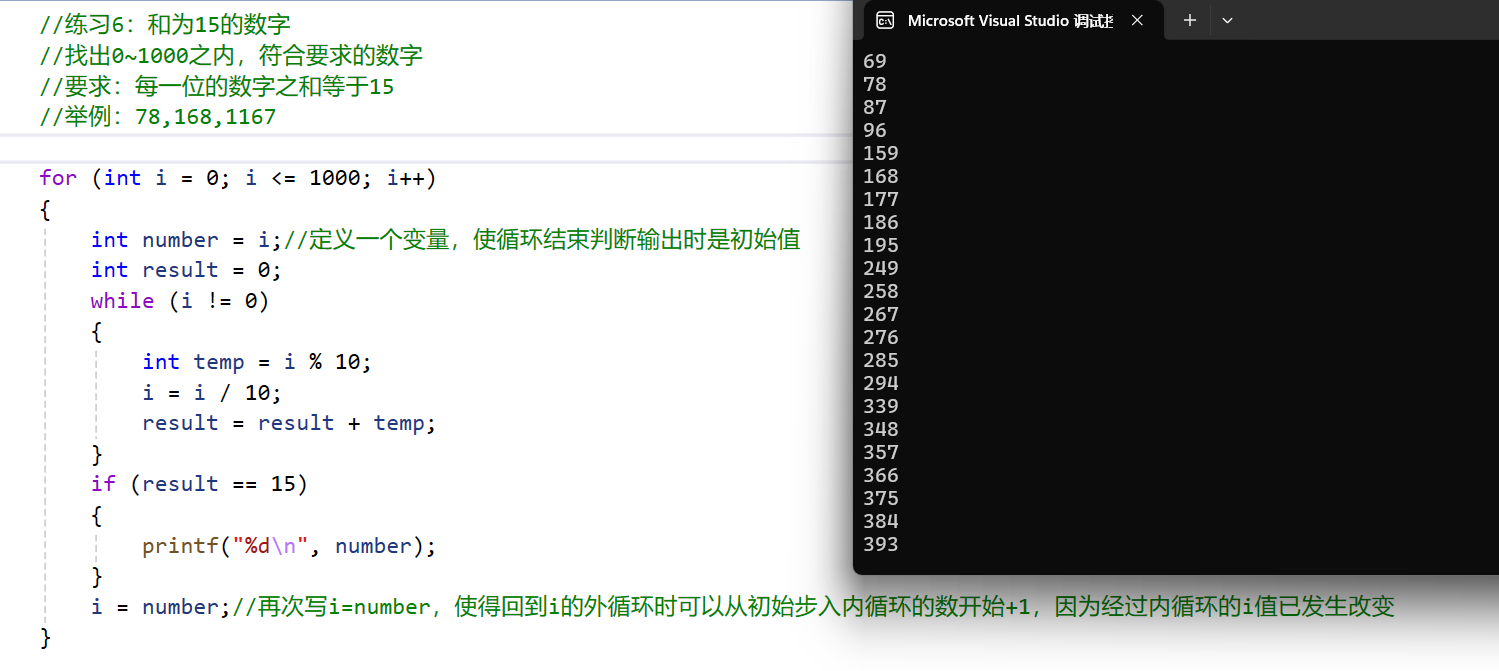Image resolution: width=1499 pixels, height=671 pixels.
Task: Click output line 177 in console
Action: (x=880, y=199)
